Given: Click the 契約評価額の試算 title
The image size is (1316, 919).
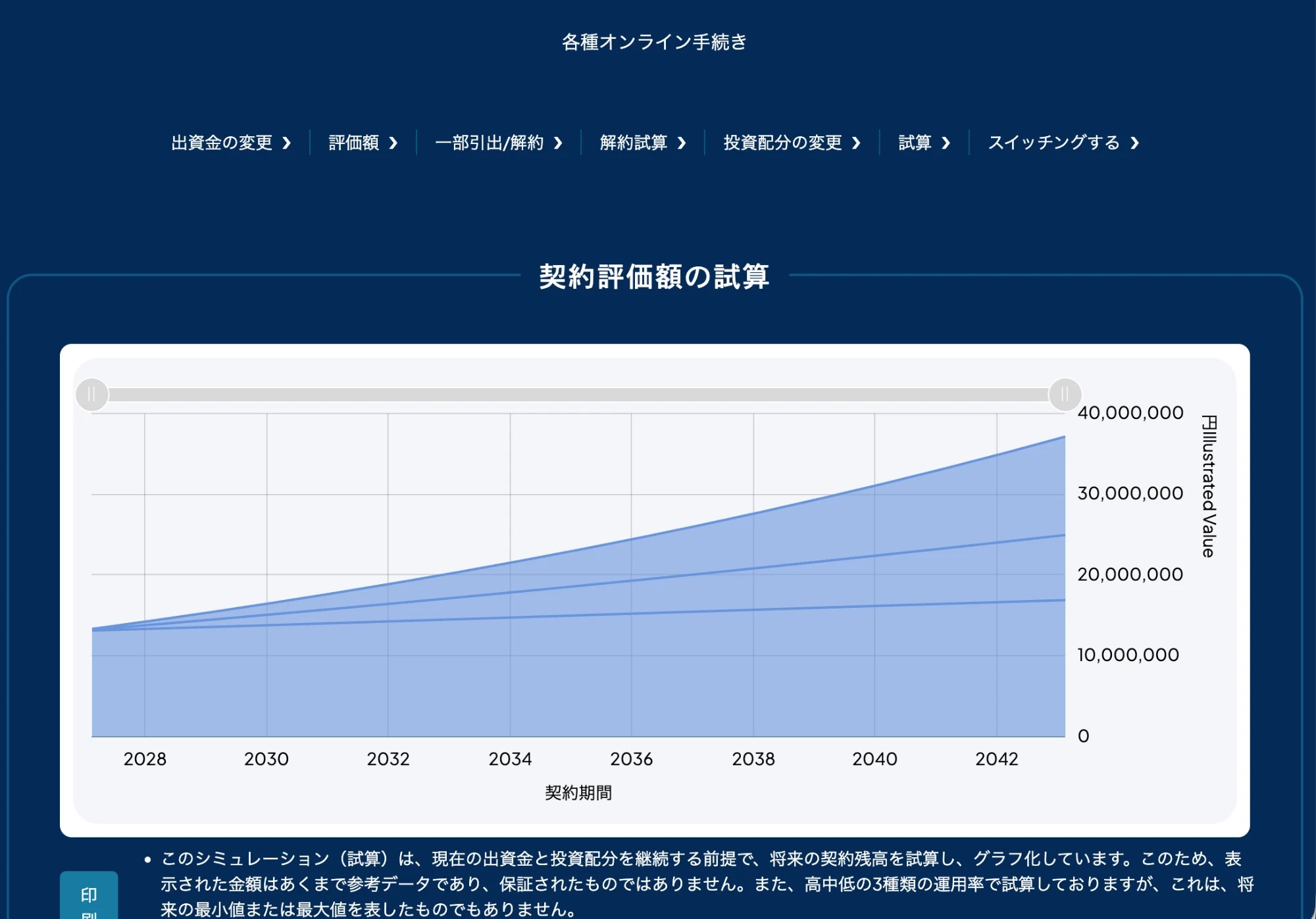Looking at the screenshot, I should tap(655, 276).
